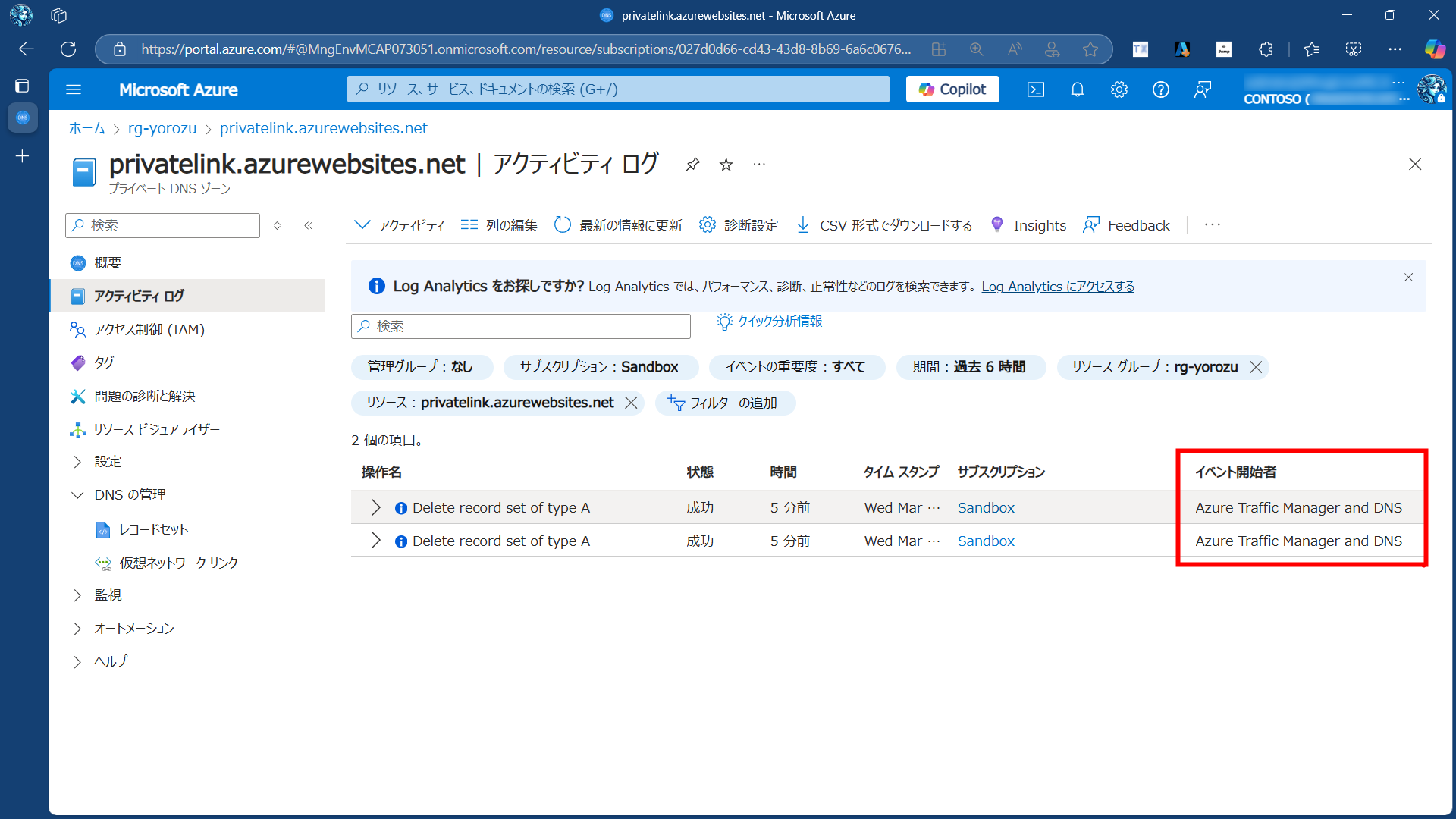Click the refresh latest information icon
The height and width of the screenshot is (819, 1456).
563,225
